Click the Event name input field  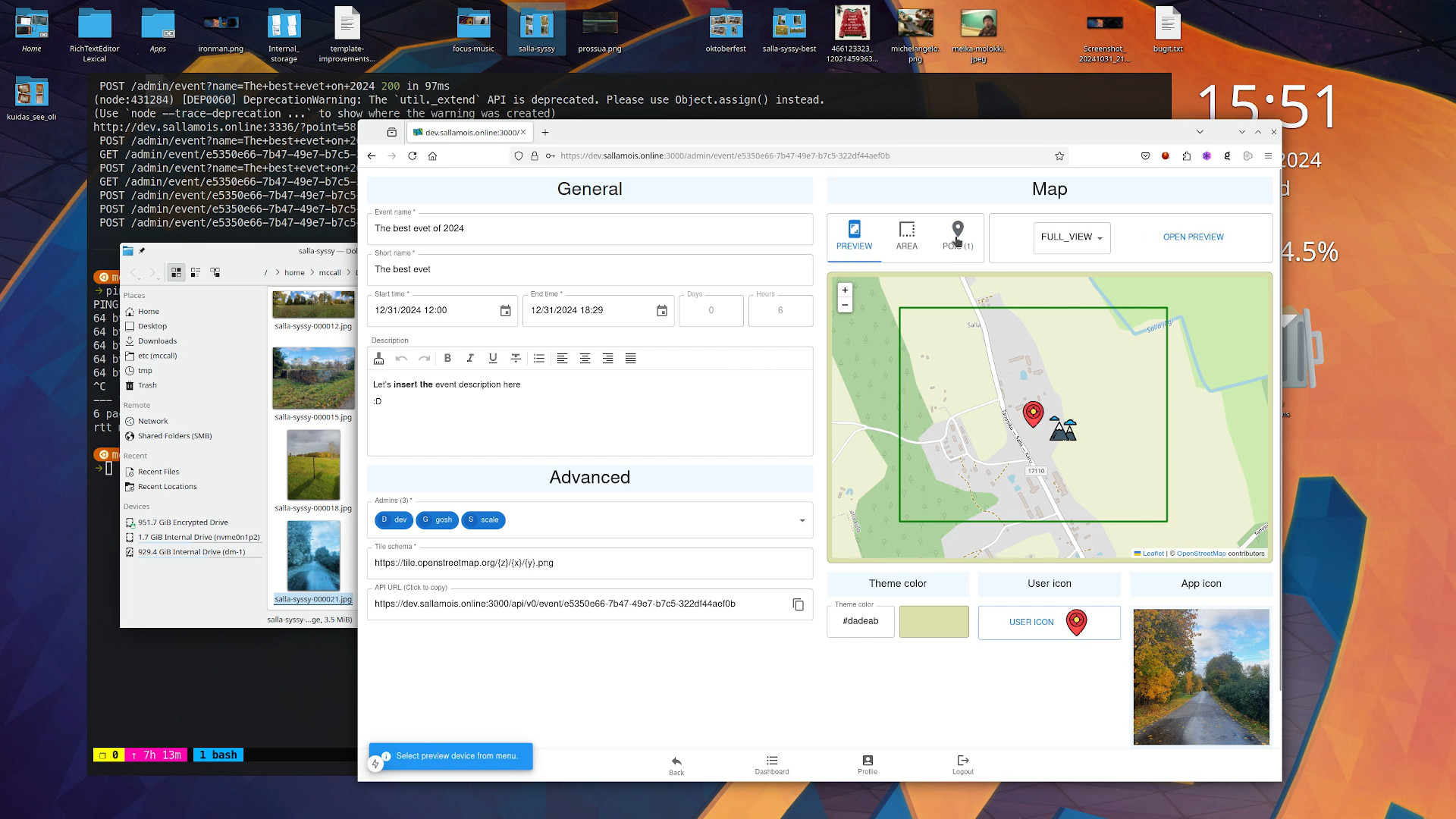589,228
